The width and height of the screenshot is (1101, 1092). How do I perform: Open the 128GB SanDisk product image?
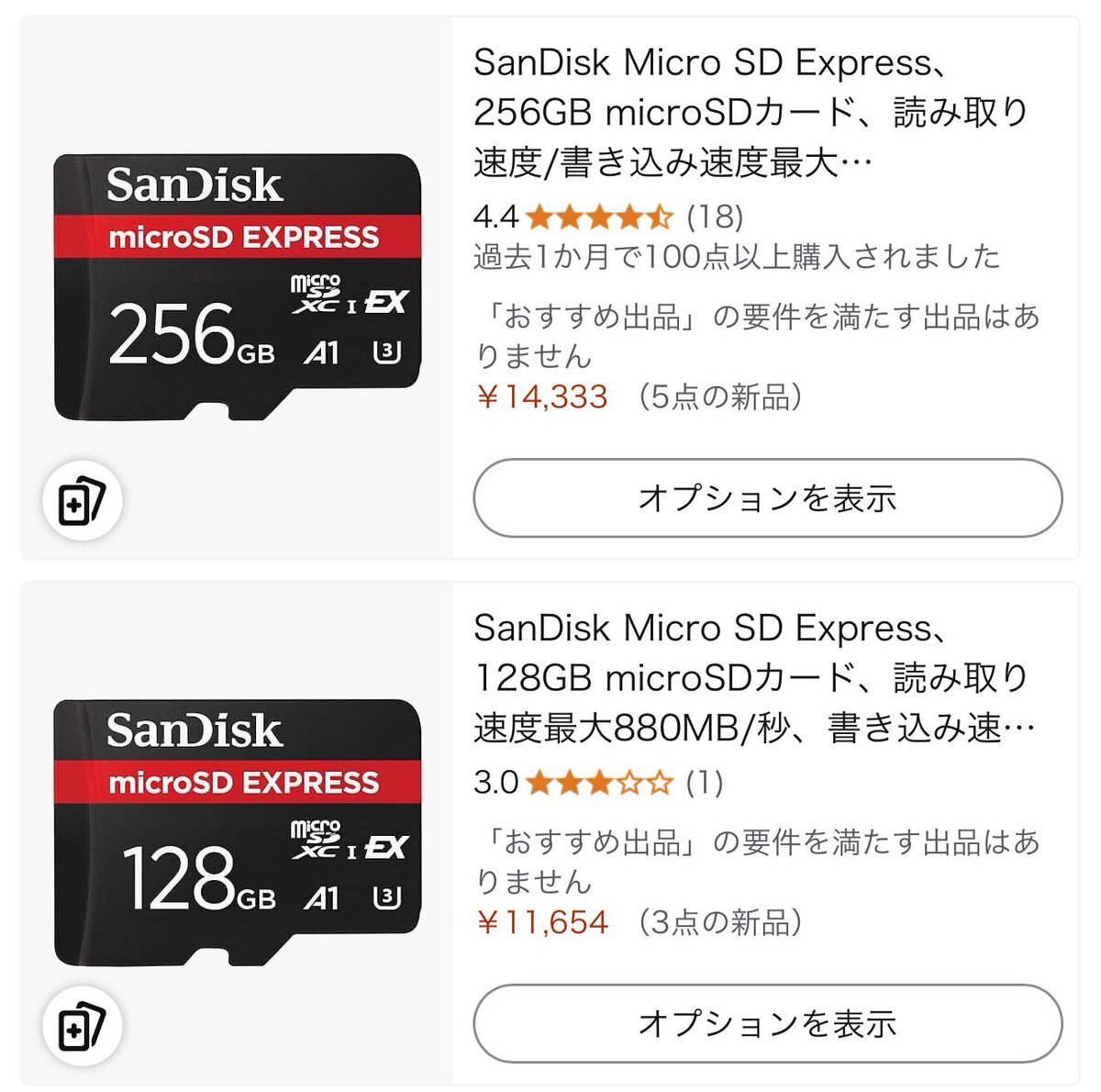[238, 831]
